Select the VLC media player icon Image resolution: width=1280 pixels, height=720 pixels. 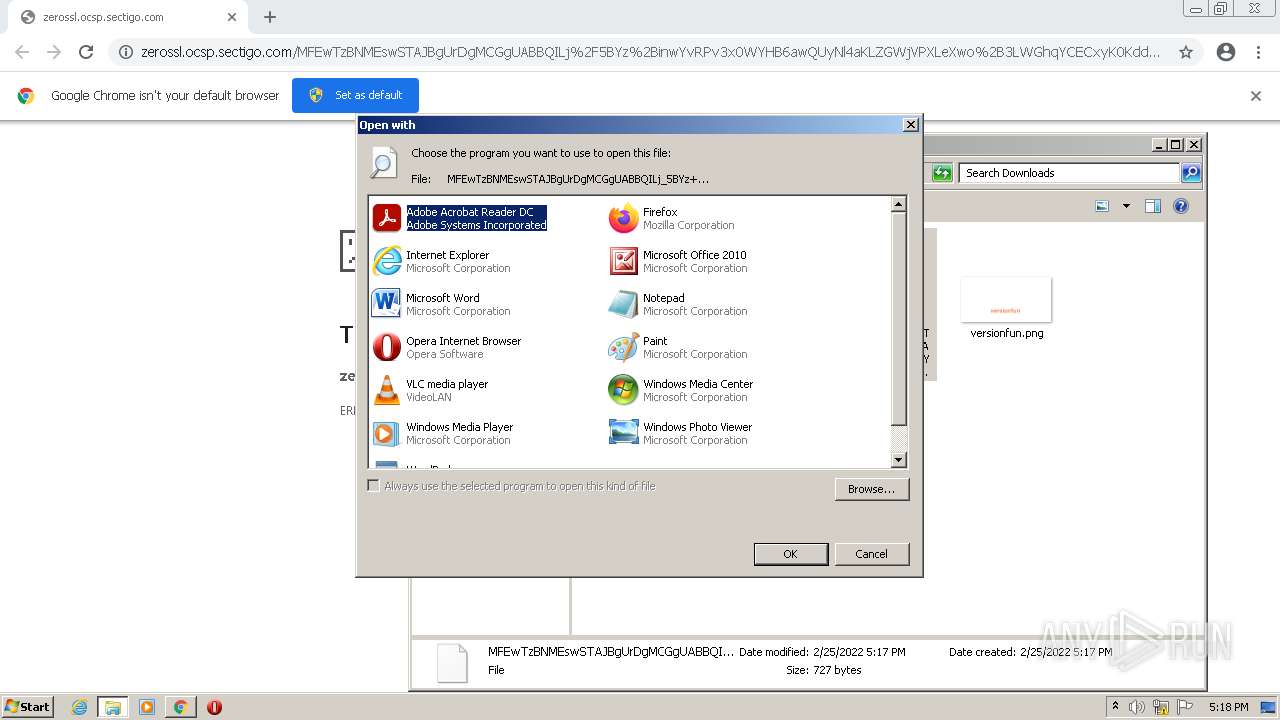point(387,390)
